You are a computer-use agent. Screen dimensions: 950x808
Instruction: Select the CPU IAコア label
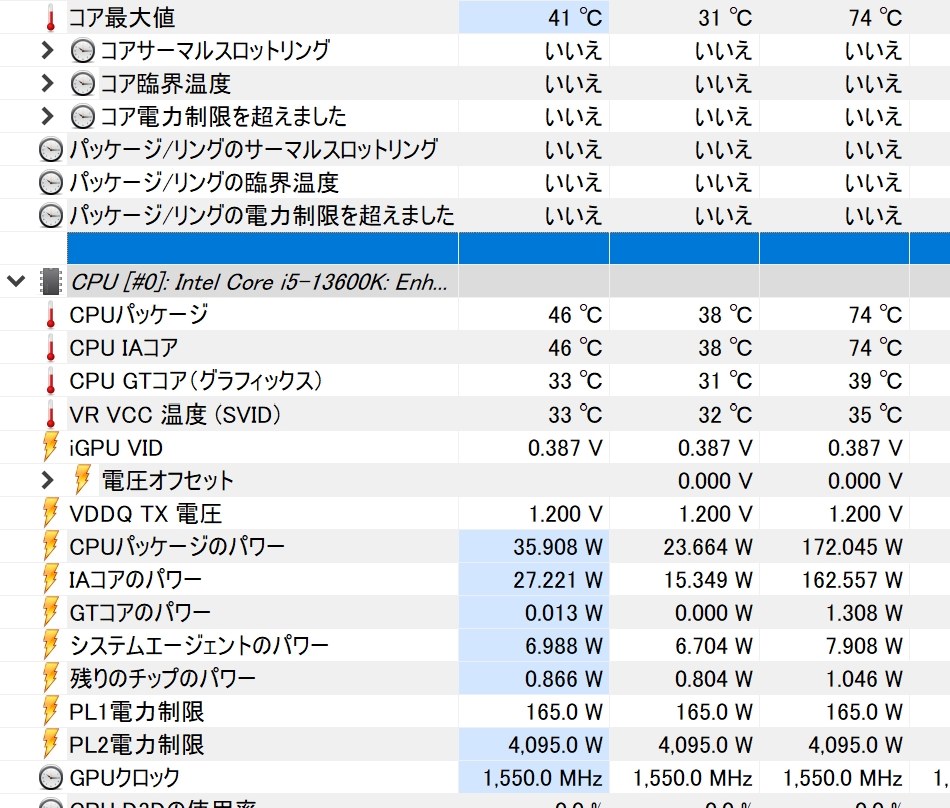(124, 348)
